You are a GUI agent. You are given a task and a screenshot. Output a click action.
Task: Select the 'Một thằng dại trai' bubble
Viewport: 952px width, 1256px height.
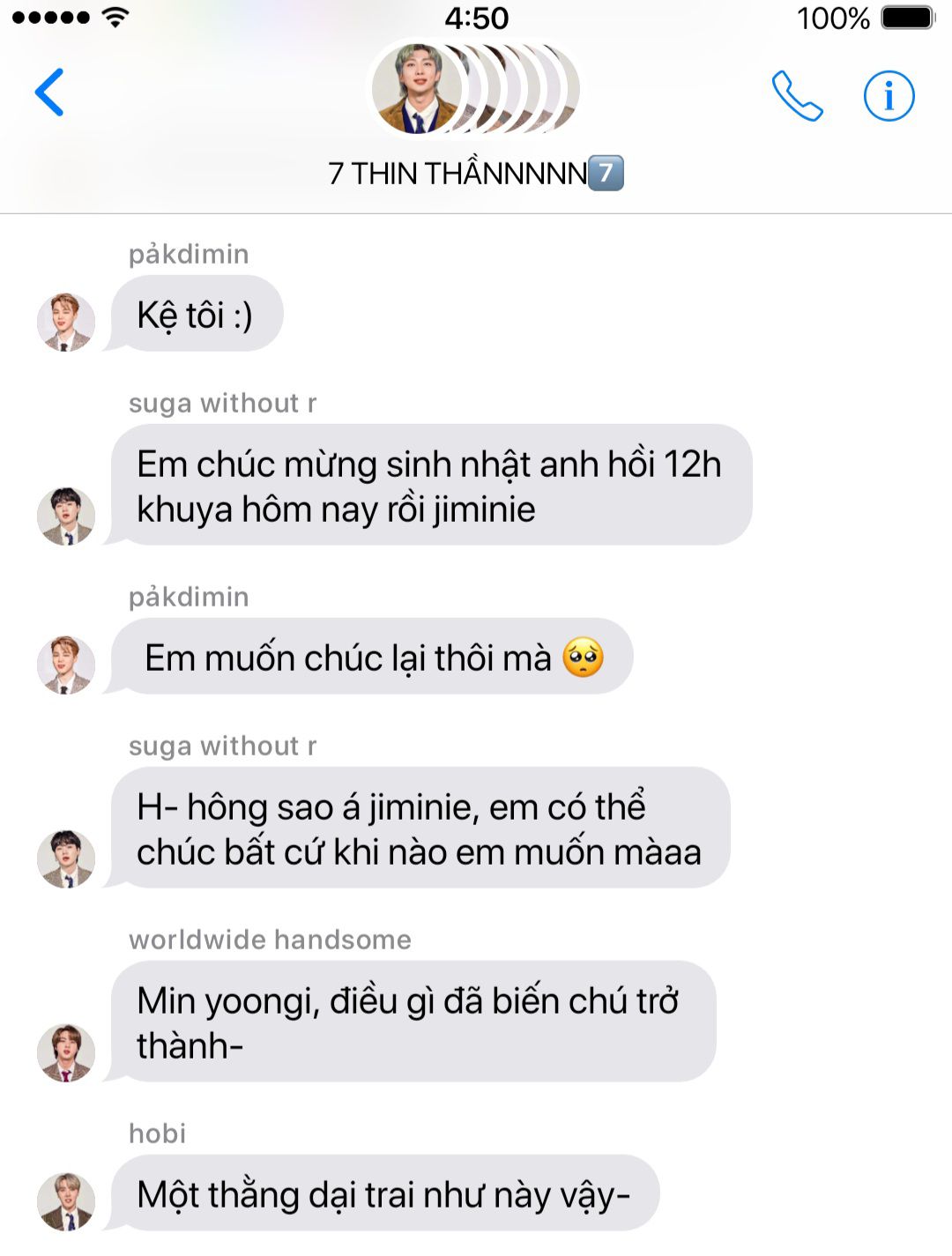383,1193
